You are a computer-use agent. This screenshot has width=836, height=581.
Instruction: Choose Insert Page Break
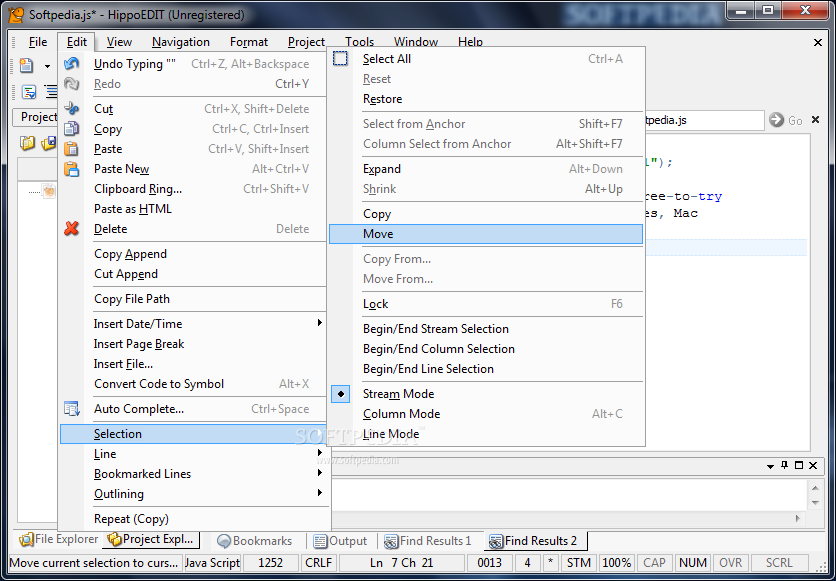(193, 344)
